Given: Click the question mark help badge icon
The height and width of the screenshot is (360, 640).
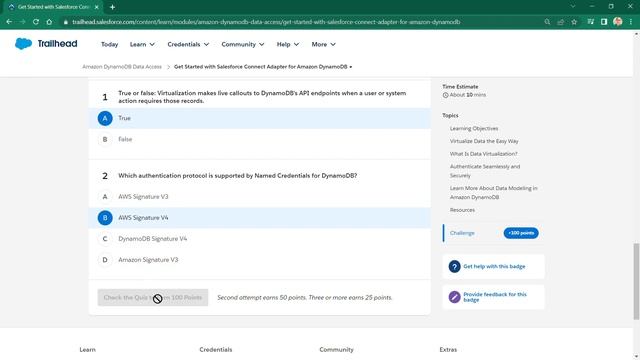Looking at the screenshot, I should (454, 267).
